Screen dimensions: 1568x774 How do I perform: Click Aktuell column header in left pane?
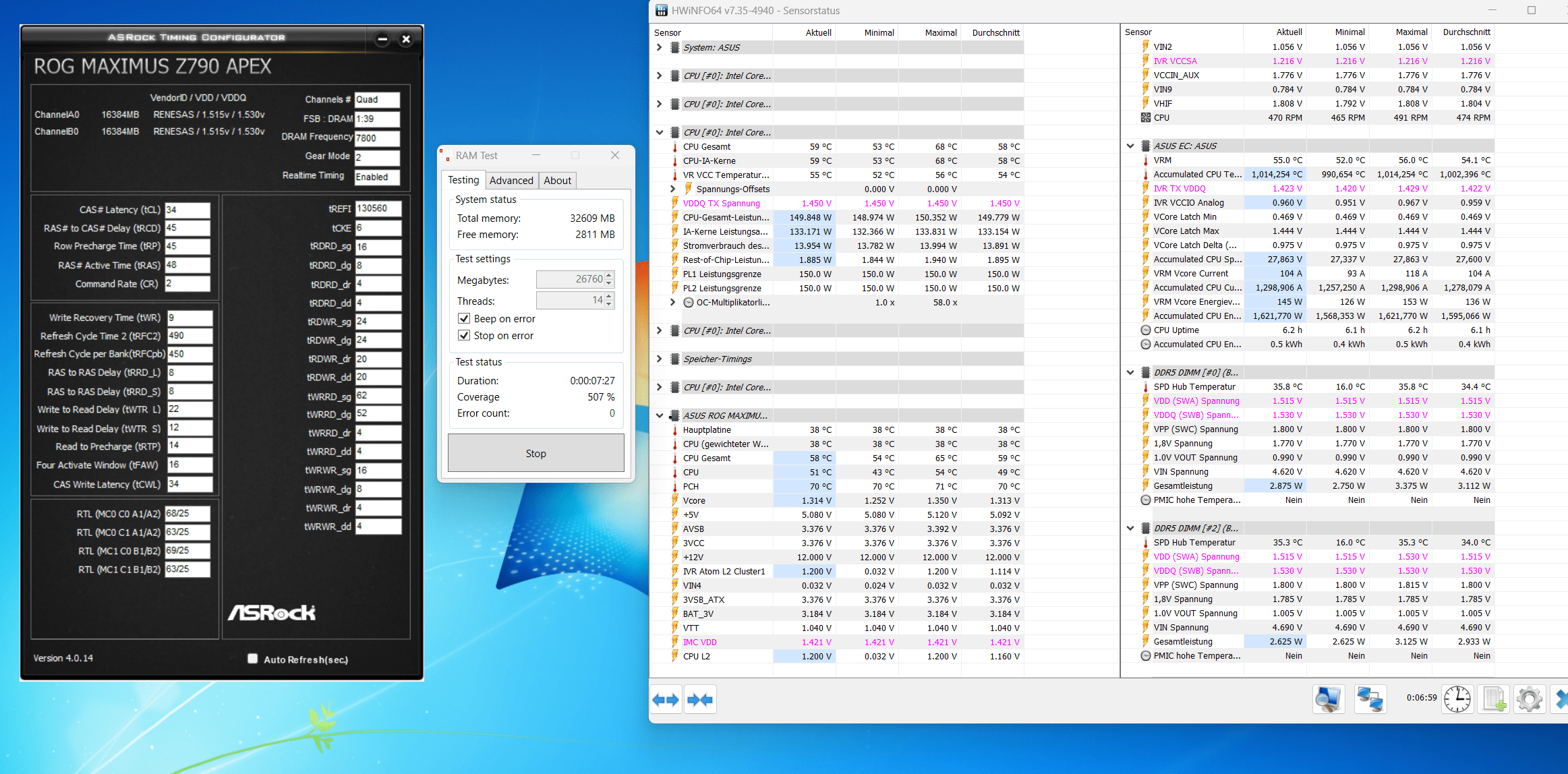pyautogui.click(x=804, y=32)
